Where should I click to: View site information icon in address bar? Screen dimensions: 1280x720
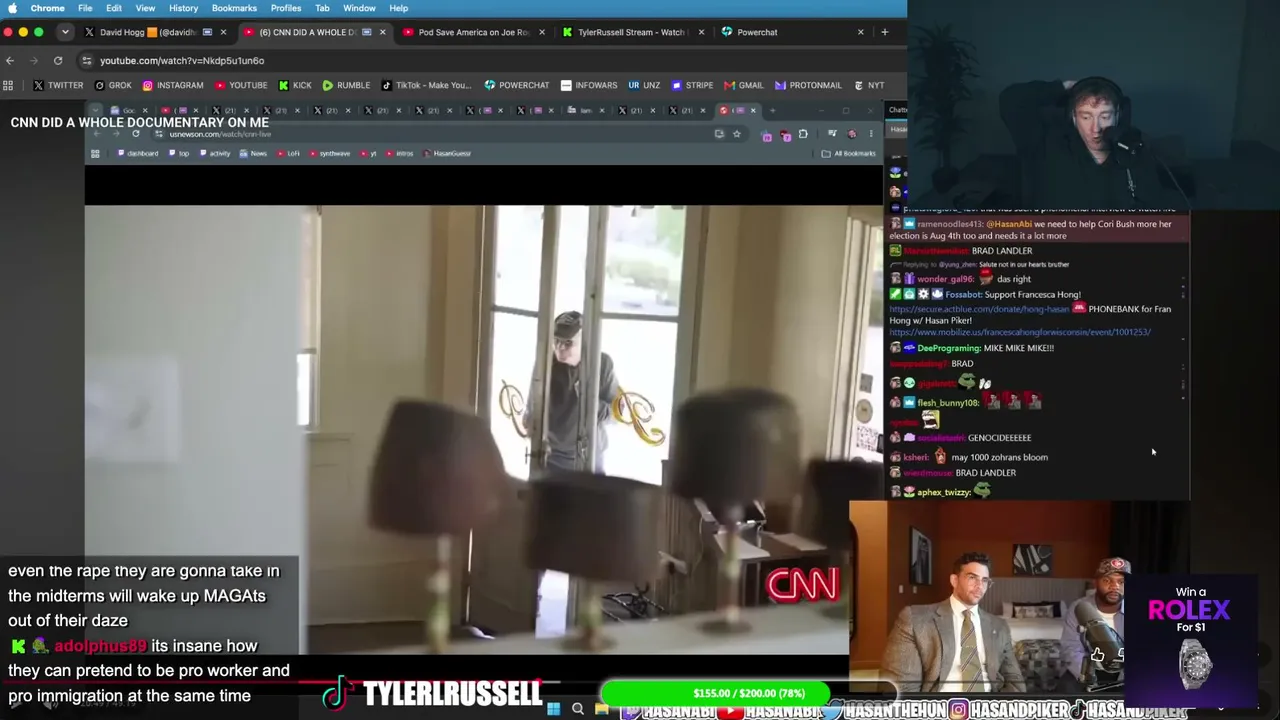click(x=87, y=61)
